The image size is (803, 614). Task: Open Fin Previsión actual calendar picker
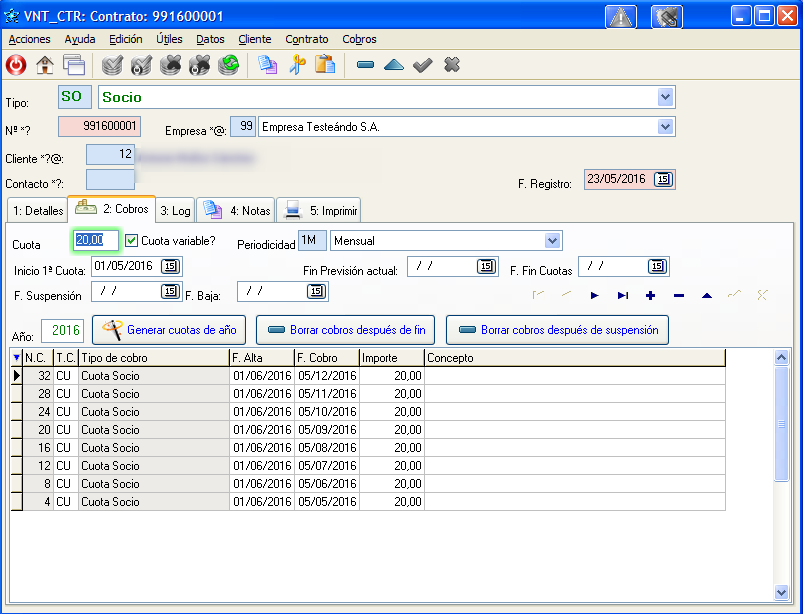tap(486, 266)
